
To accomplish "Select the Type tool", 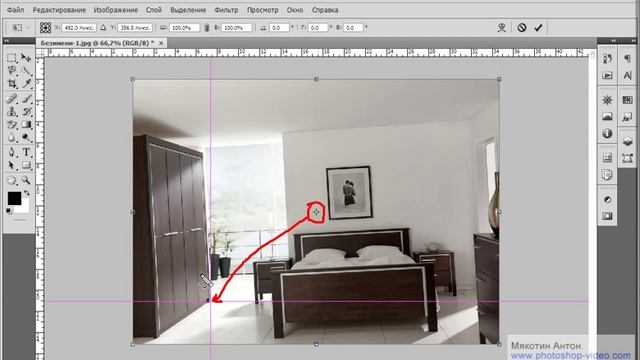I will click(x=26, y=152).
